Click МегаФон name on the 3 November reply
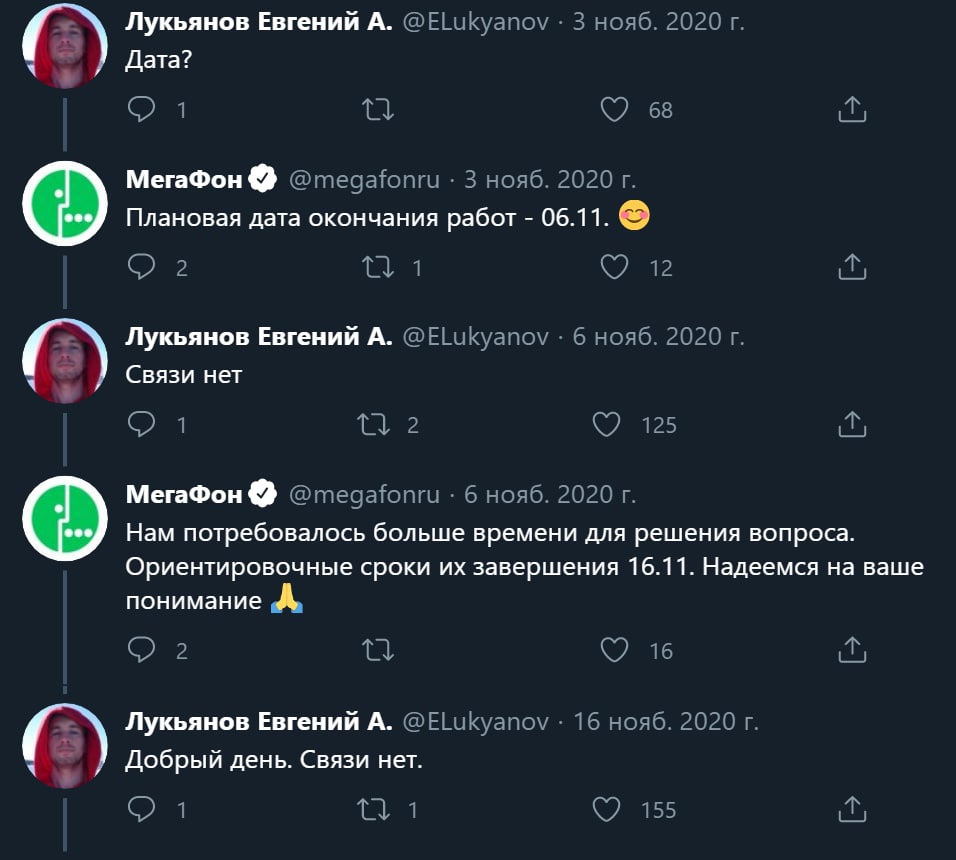The height and width of the screenshot is (860, 956). tap(183, 180)
